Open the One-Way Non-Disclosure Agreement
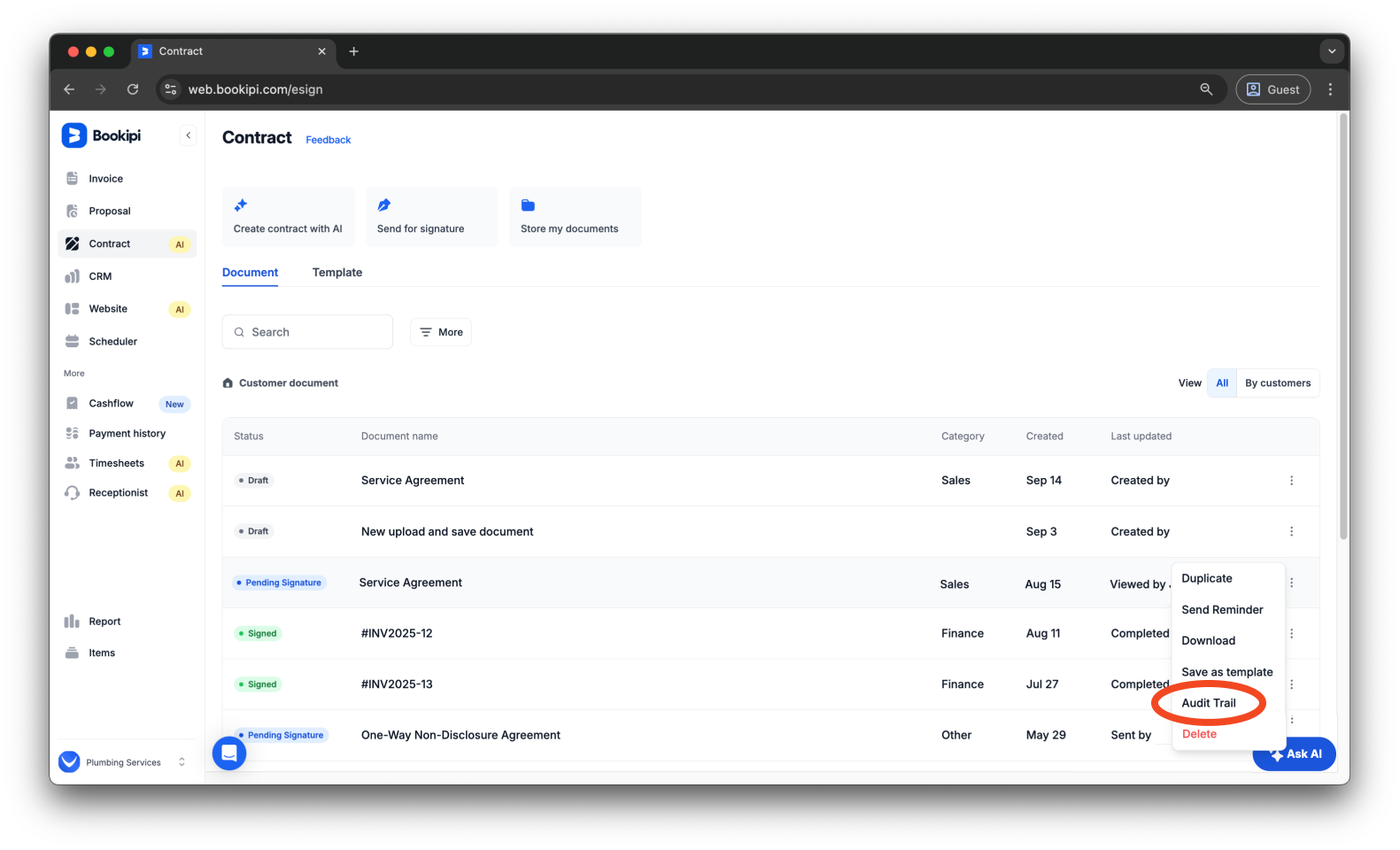 click(460, 736)
